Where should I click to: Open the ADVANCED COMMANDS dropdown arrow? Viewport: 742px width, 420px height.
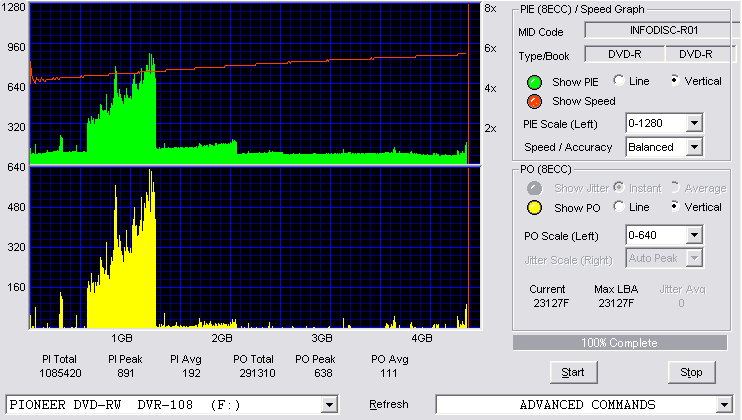click(724, 405)
